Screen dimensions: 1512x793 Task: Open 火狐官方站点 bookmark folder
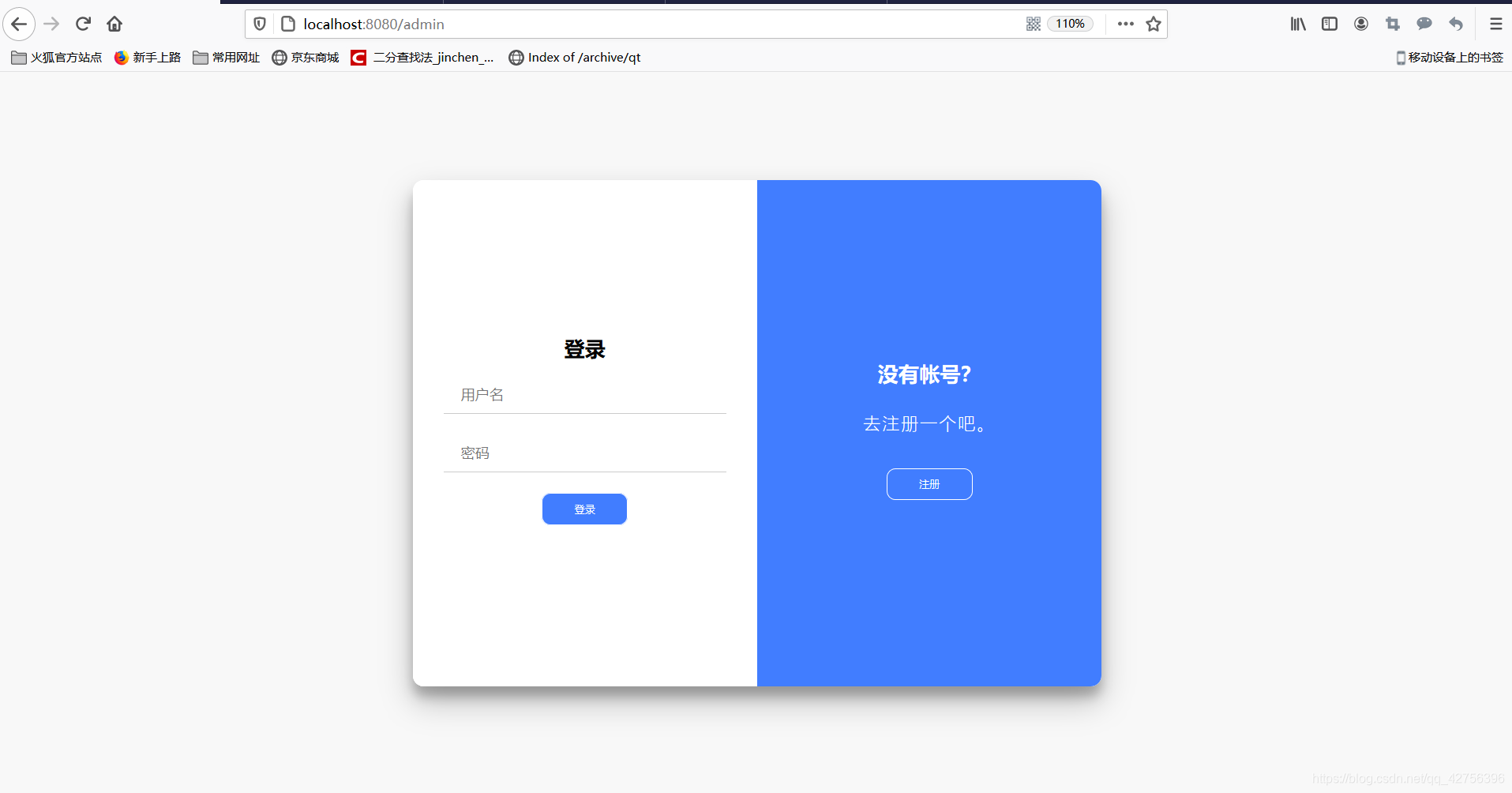click(x=57, y=58)
